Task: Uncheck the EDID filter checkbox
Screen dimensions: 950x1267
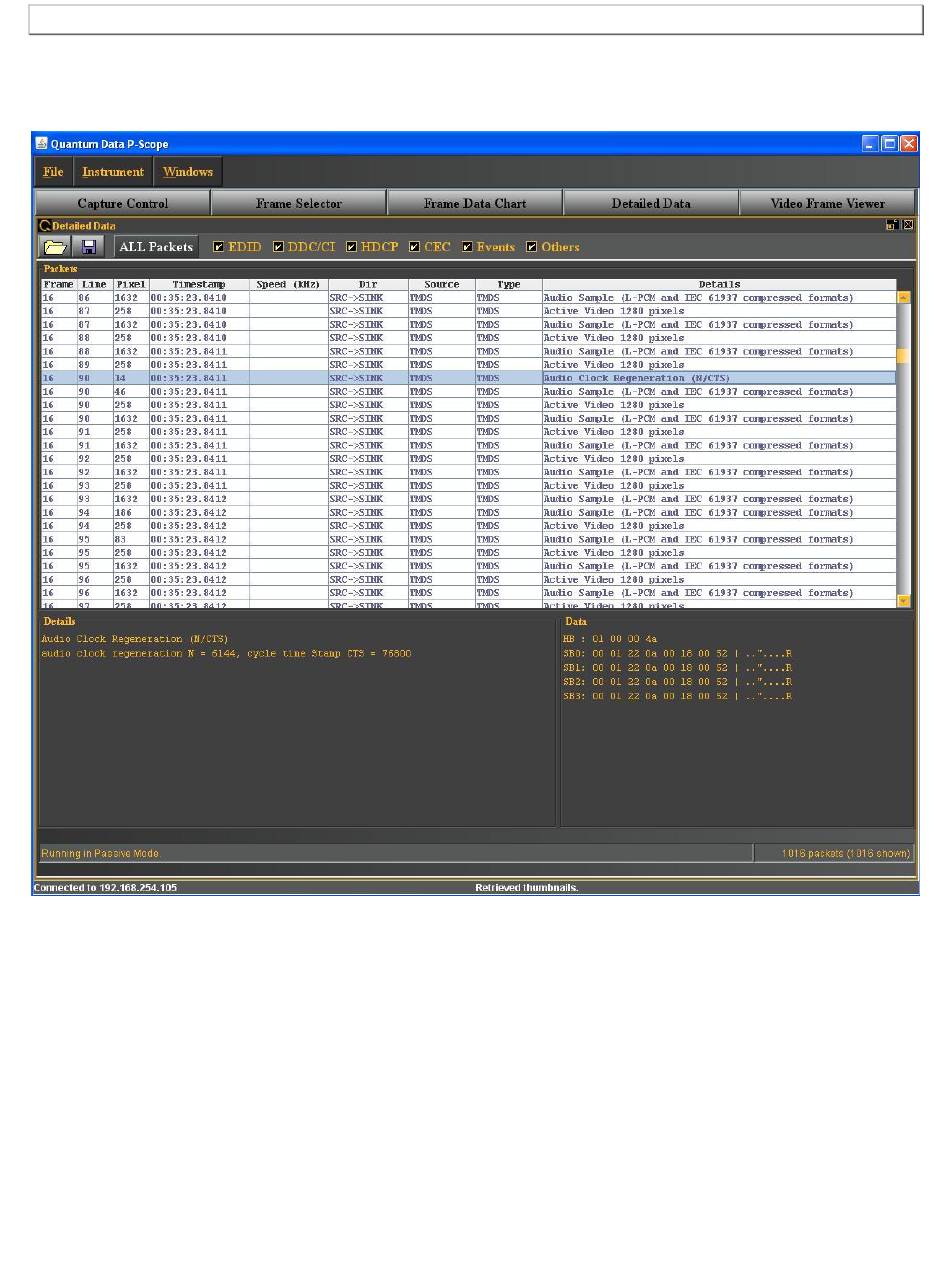Action: [219, 247]
